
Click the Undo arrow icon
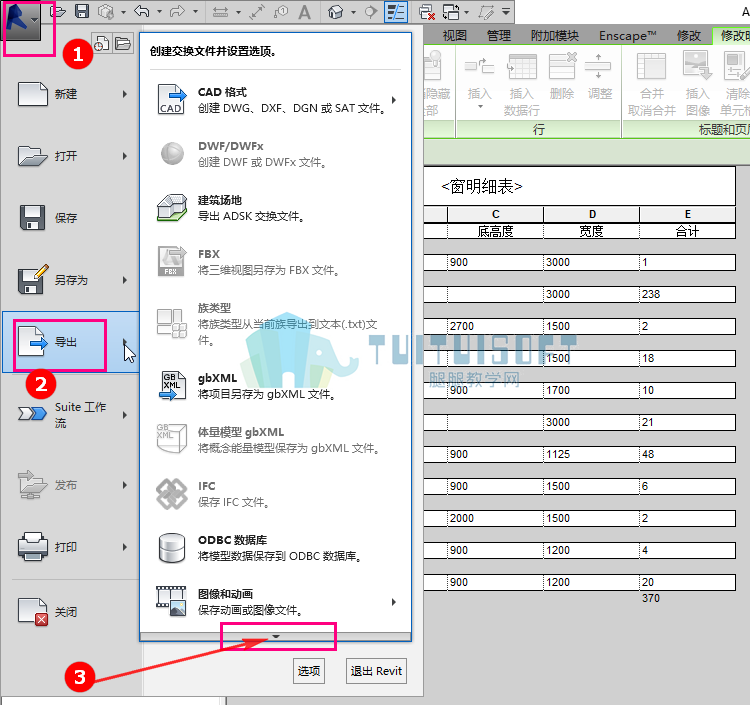[142, 11]
